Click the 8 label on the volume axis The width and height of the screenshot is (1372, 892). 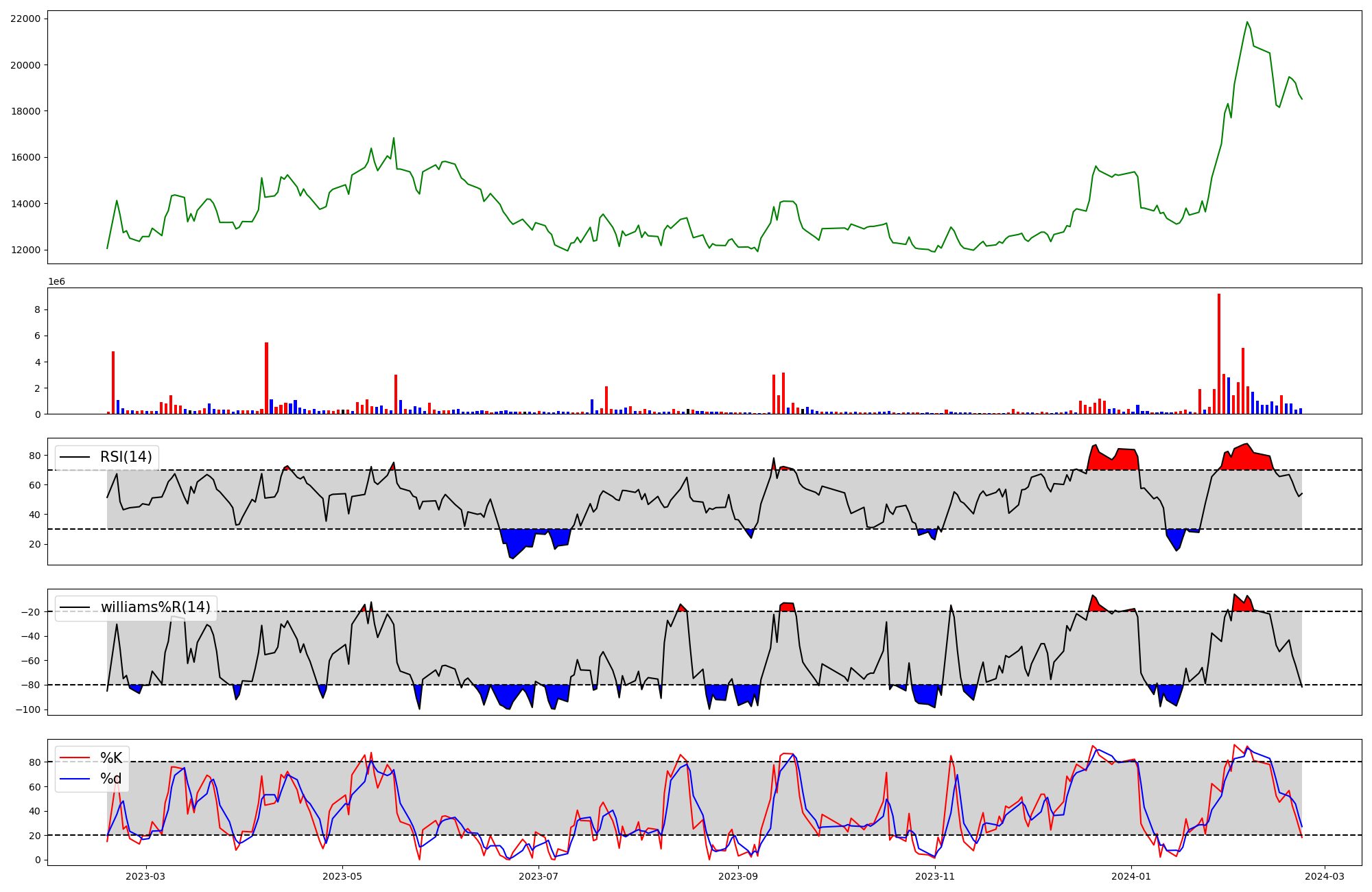coord(37,310)
